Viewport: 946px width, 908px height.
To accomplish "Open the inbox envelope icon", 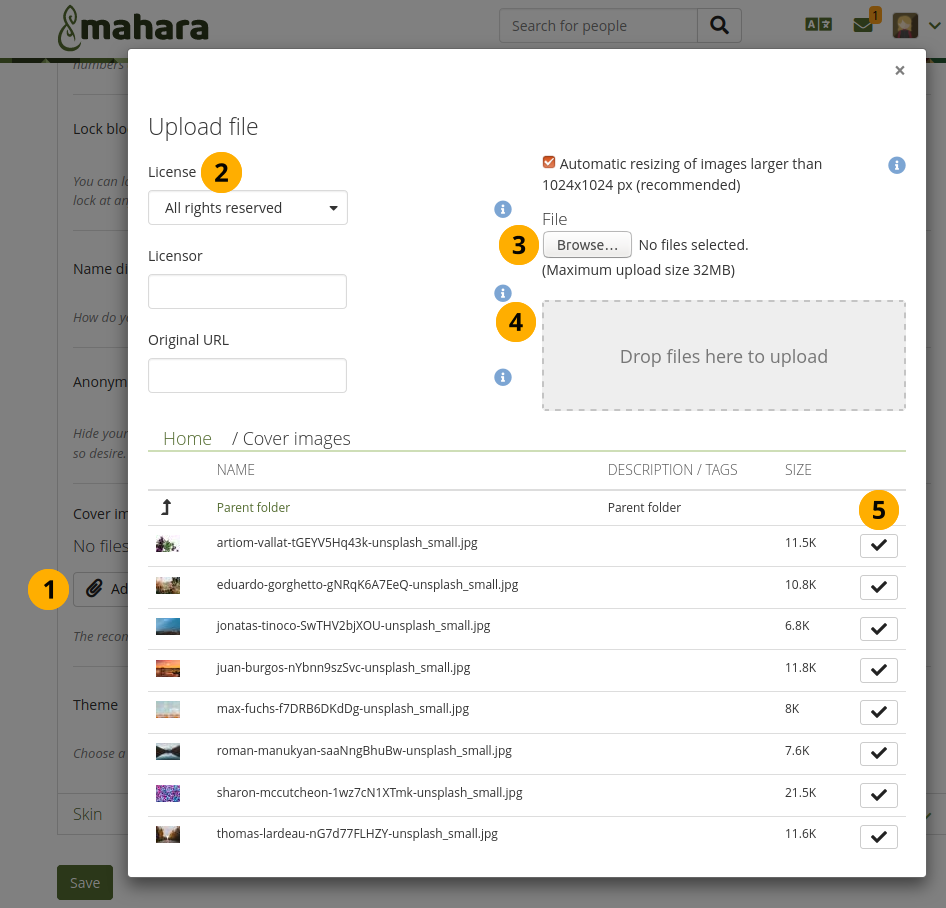I will pyautogui.click(x=863, y=26).
